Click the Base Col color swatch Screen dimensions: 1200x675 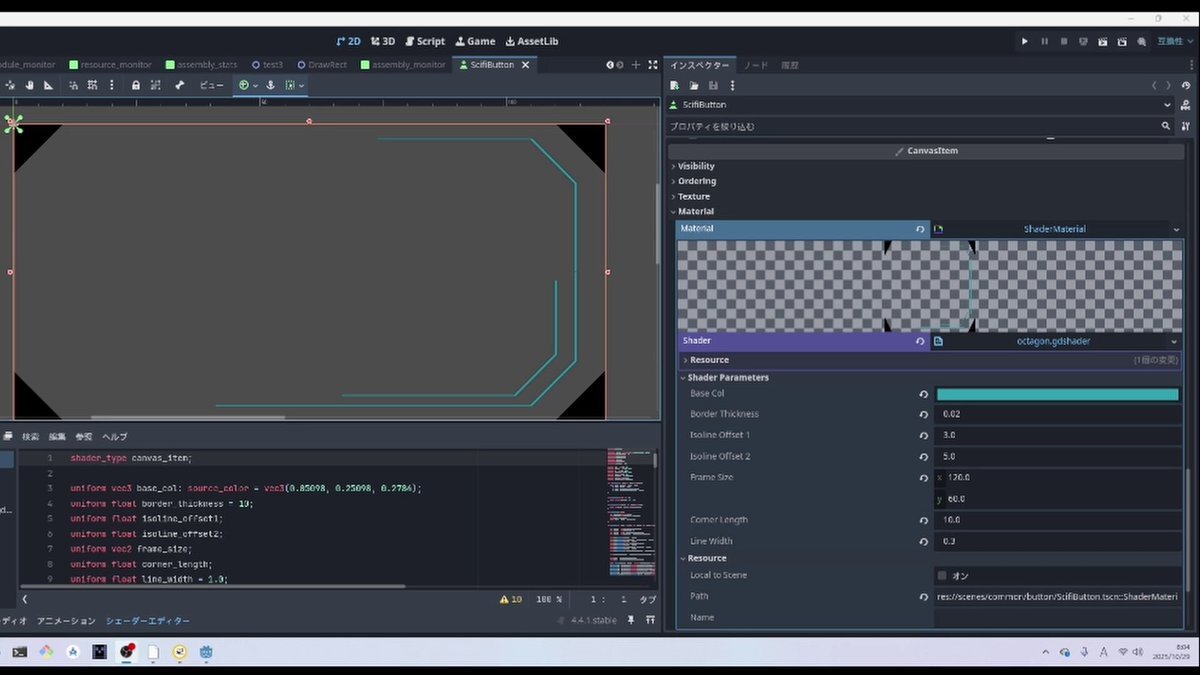click(x=1057, y=394)
